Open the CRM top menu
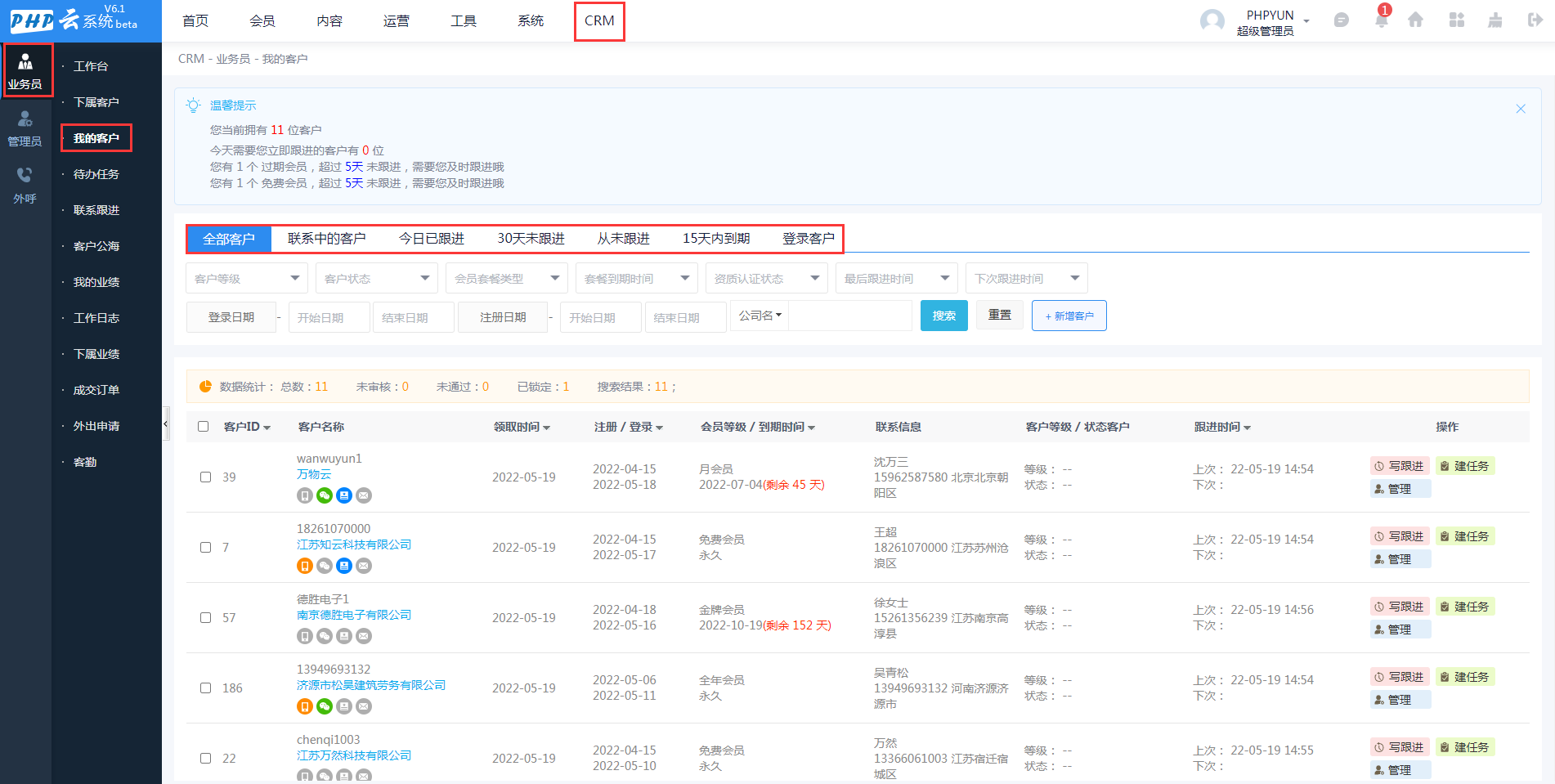 (599, 21)
